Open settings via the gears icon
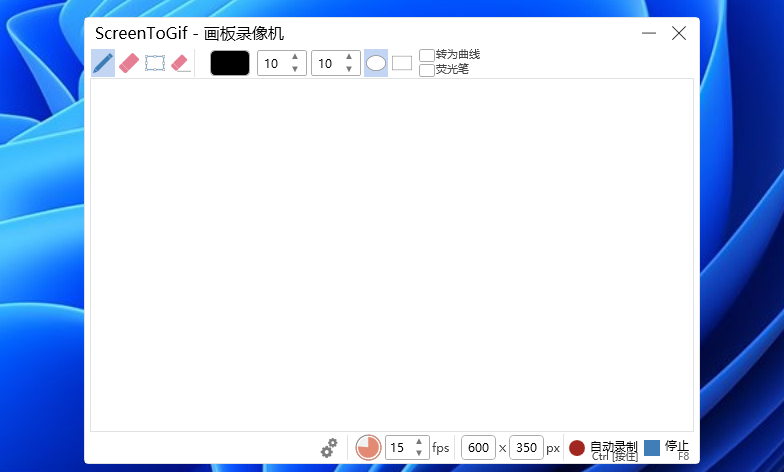 [329, 448]
